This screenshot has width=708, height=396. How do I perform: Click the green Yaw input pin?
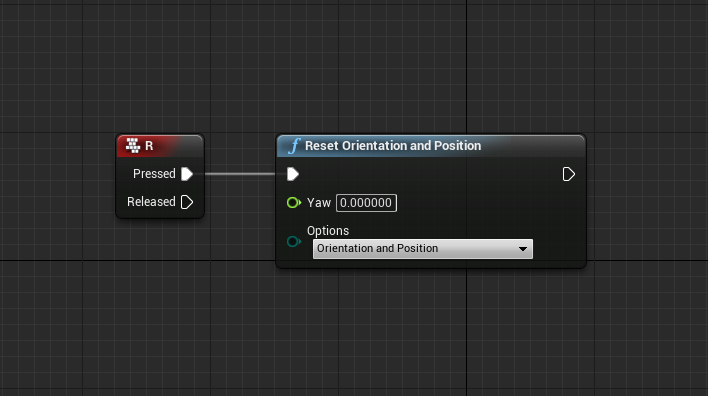click(294, 203)
